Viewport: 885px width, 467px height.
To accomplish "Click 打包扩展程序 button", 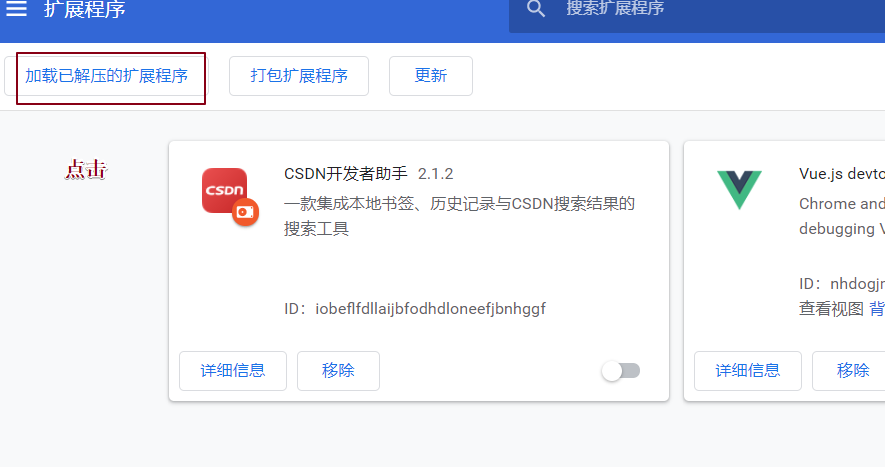I will (299, 76).
